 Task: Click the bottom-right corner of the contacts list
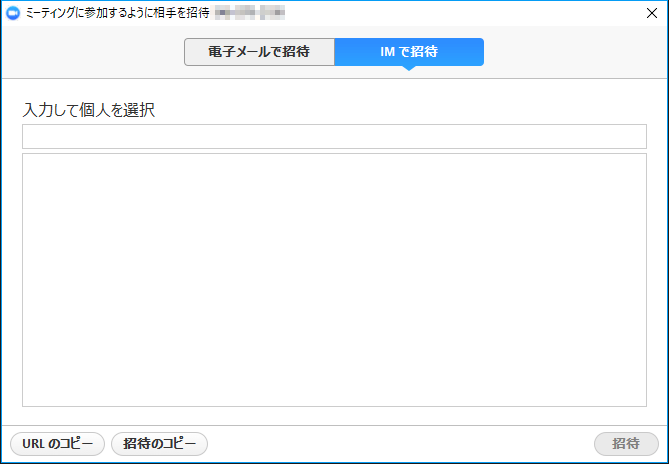[x=642, y=402]
